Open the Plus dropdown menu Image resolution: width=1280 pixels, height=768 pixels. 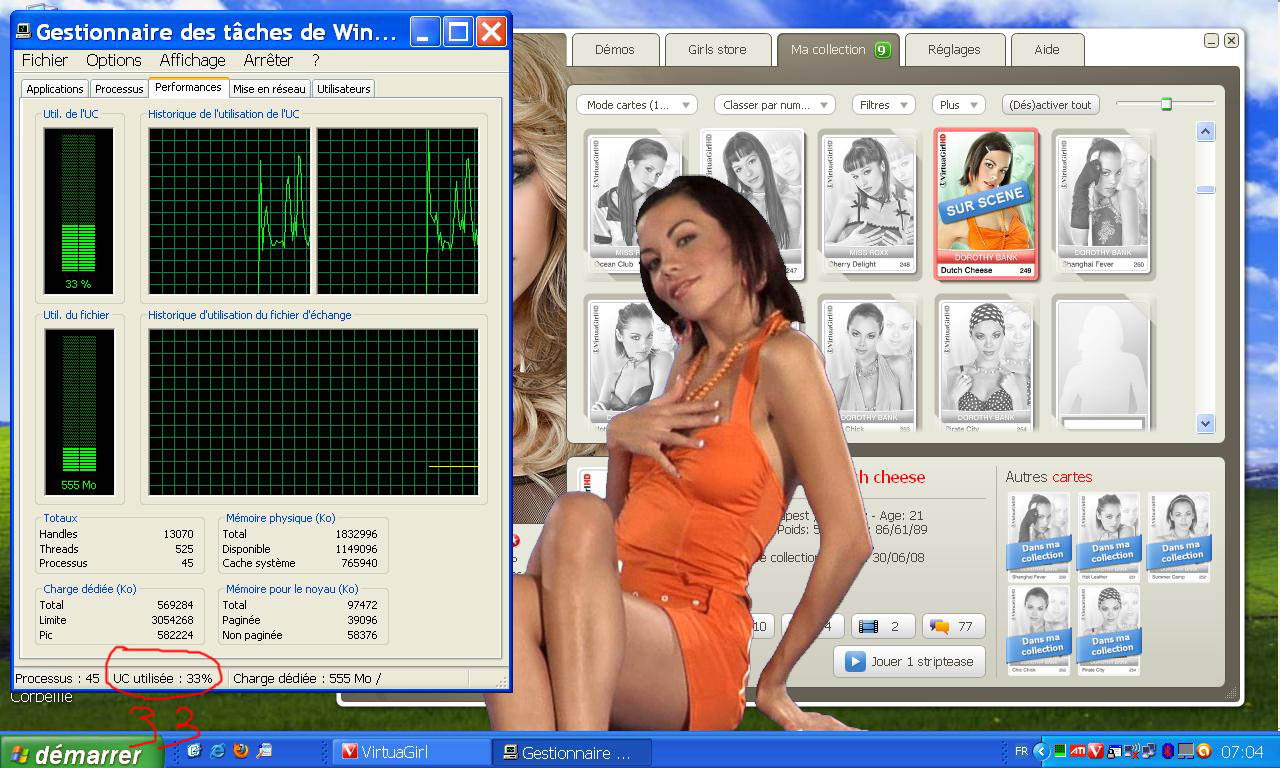point(958,105)
